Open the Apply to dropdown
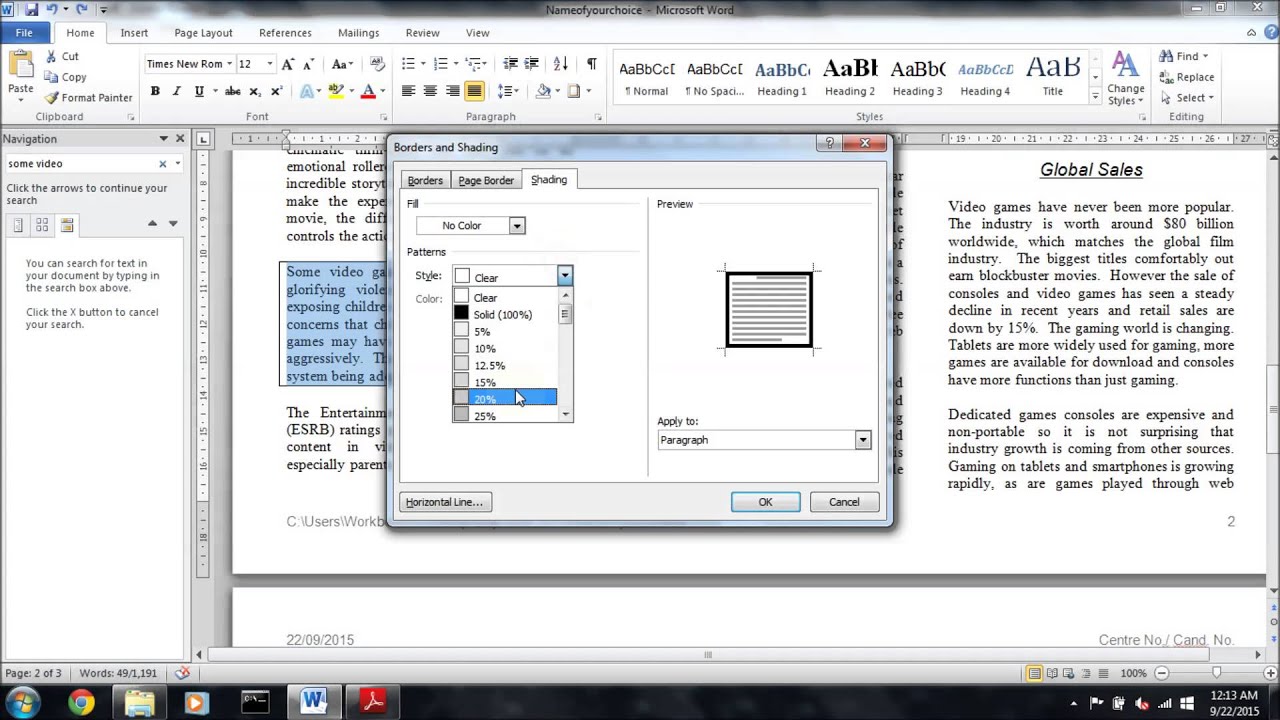 pos(862,440)
